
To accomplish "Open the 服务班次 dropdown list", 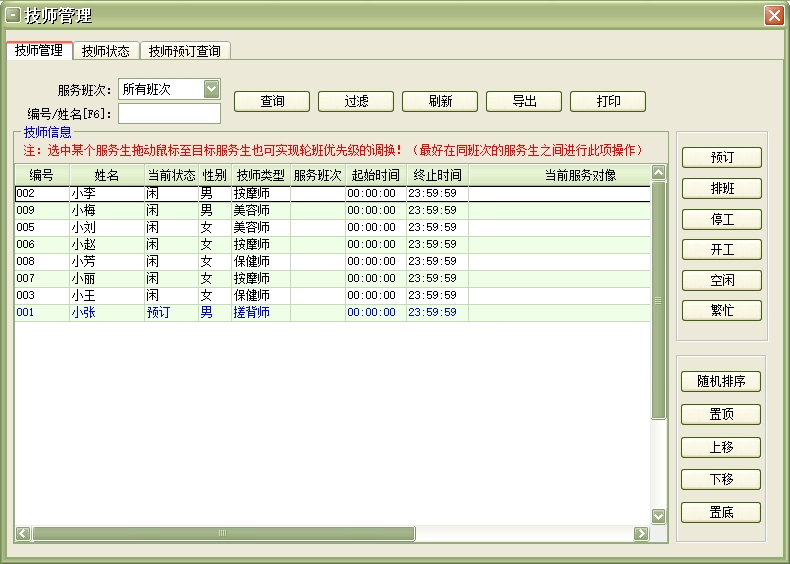I will (211, 89).
